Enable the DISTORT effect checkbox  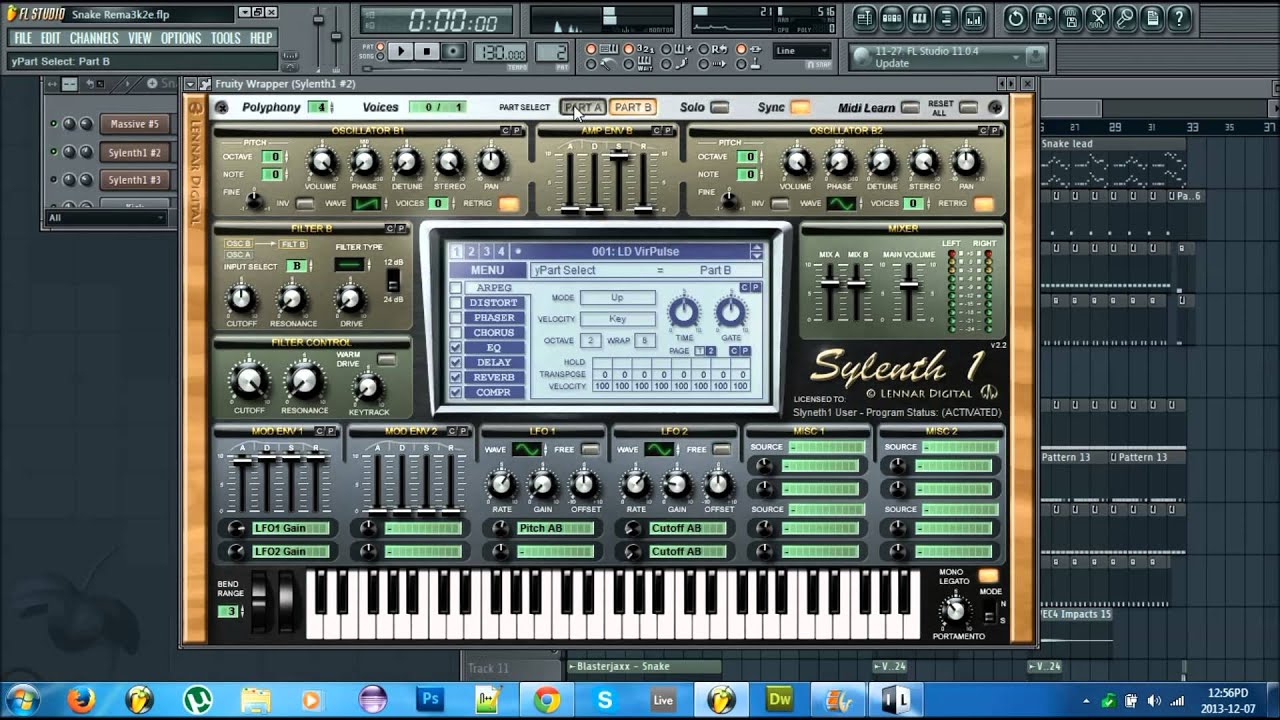click(x=456, y=303)
